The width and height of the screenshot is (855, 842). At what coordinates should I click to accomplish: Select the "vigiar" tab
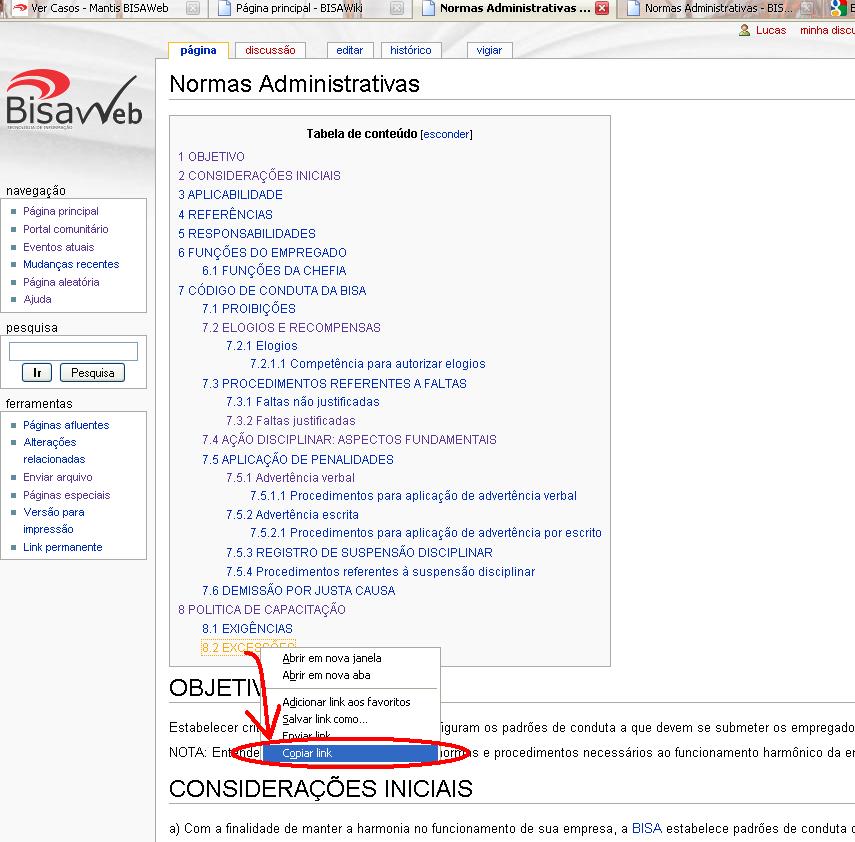(x=488, y=49)
